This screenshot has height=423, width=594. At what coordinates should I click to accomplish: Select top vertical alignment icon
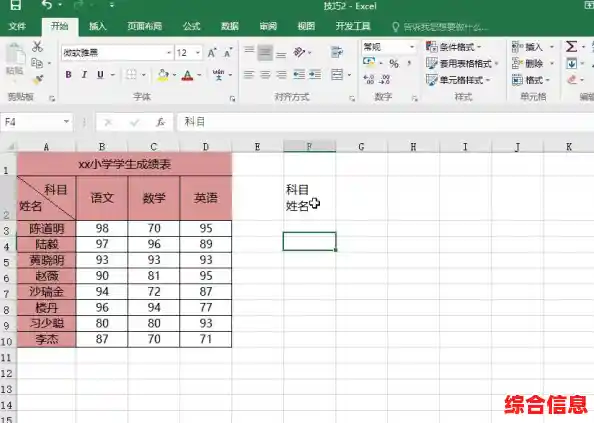[249, 51]
